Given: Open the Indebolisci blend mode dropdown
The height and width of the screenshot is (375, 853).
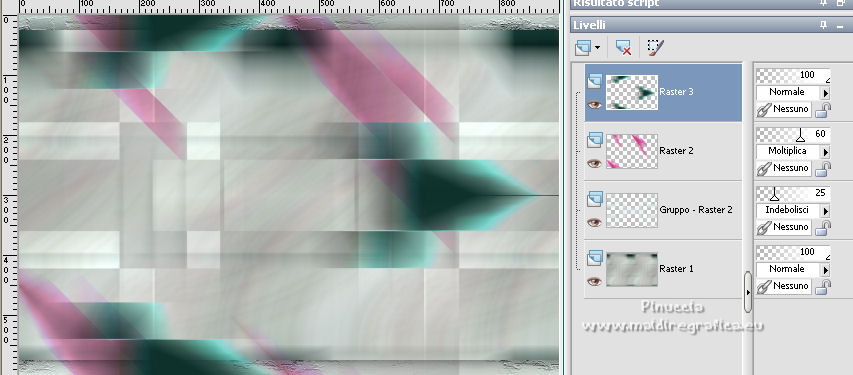Looking at the screenshot, I should 825,210.
